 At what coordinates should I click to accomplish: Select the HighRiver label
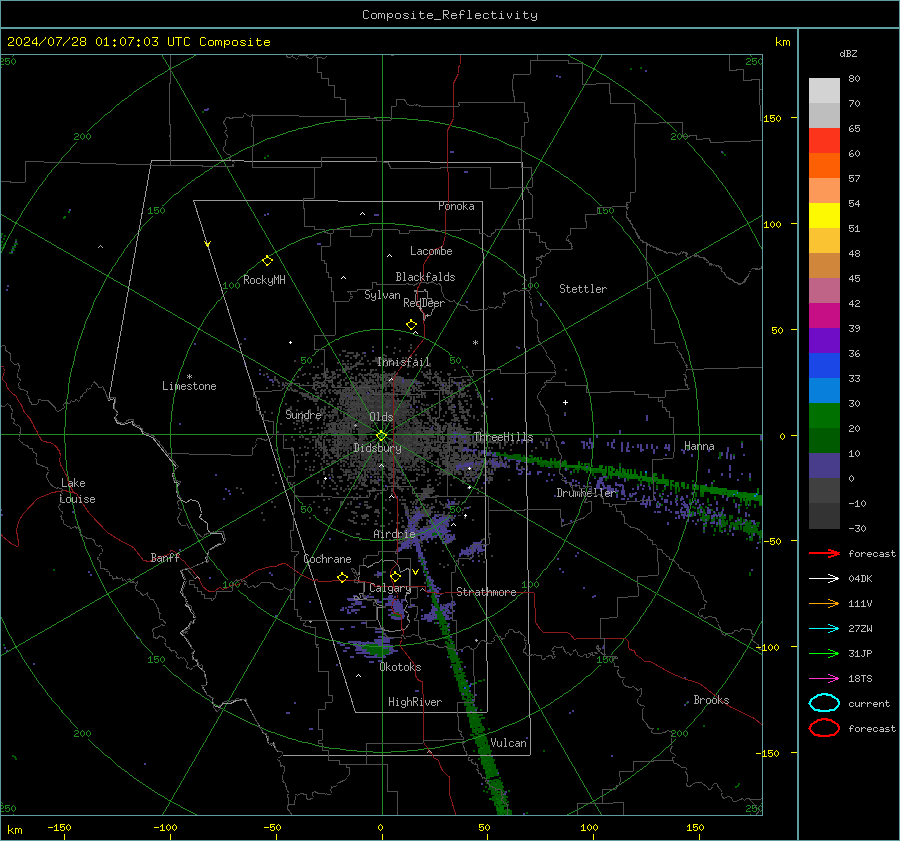tap(415, 702)
